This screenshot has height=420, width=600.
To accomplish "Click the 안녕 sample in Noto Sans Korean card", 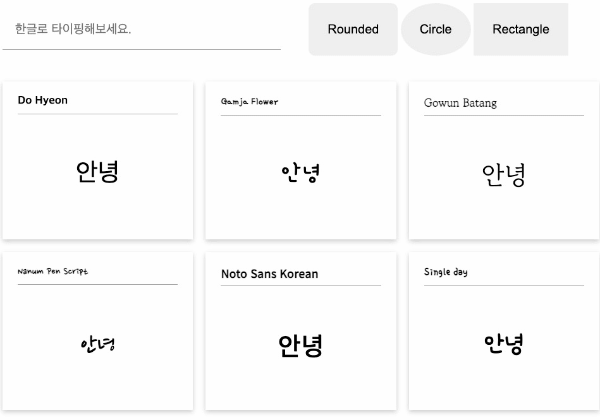I will click(x=300, y=346).
